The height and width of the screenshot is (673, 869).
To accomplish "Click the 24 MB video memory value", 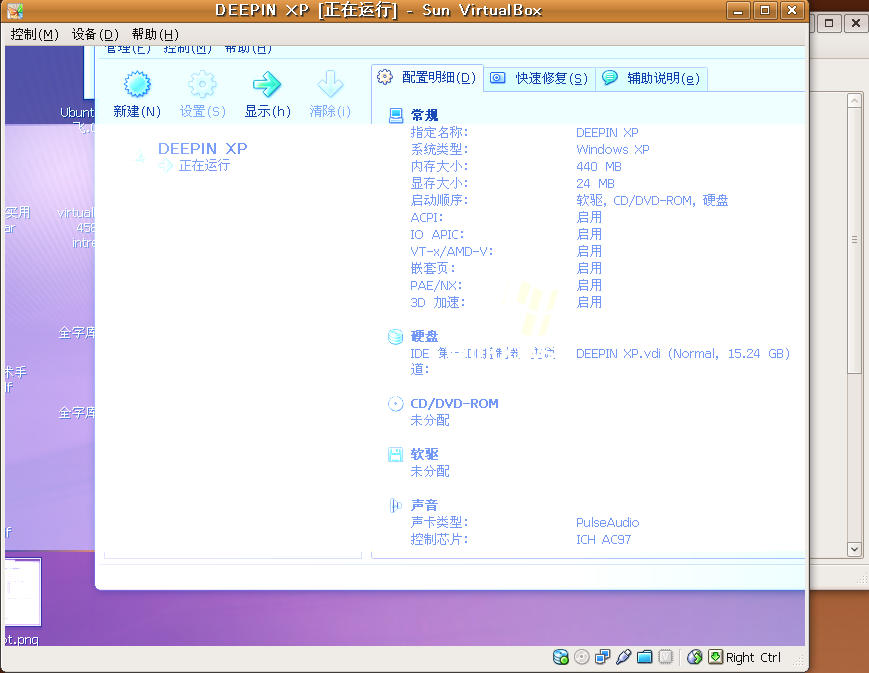I will 595,183.
